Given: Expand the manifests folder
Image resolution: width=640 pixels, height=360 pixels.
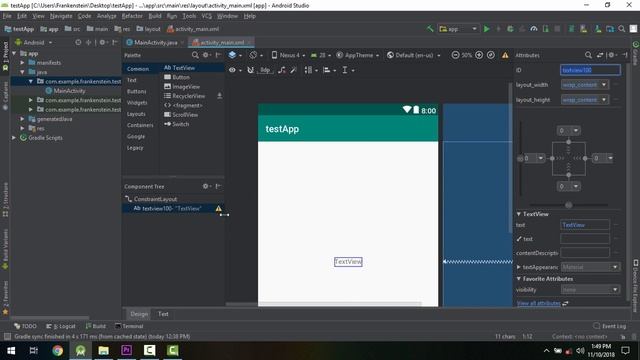Looking at the screenshot, I should [22, 63].
